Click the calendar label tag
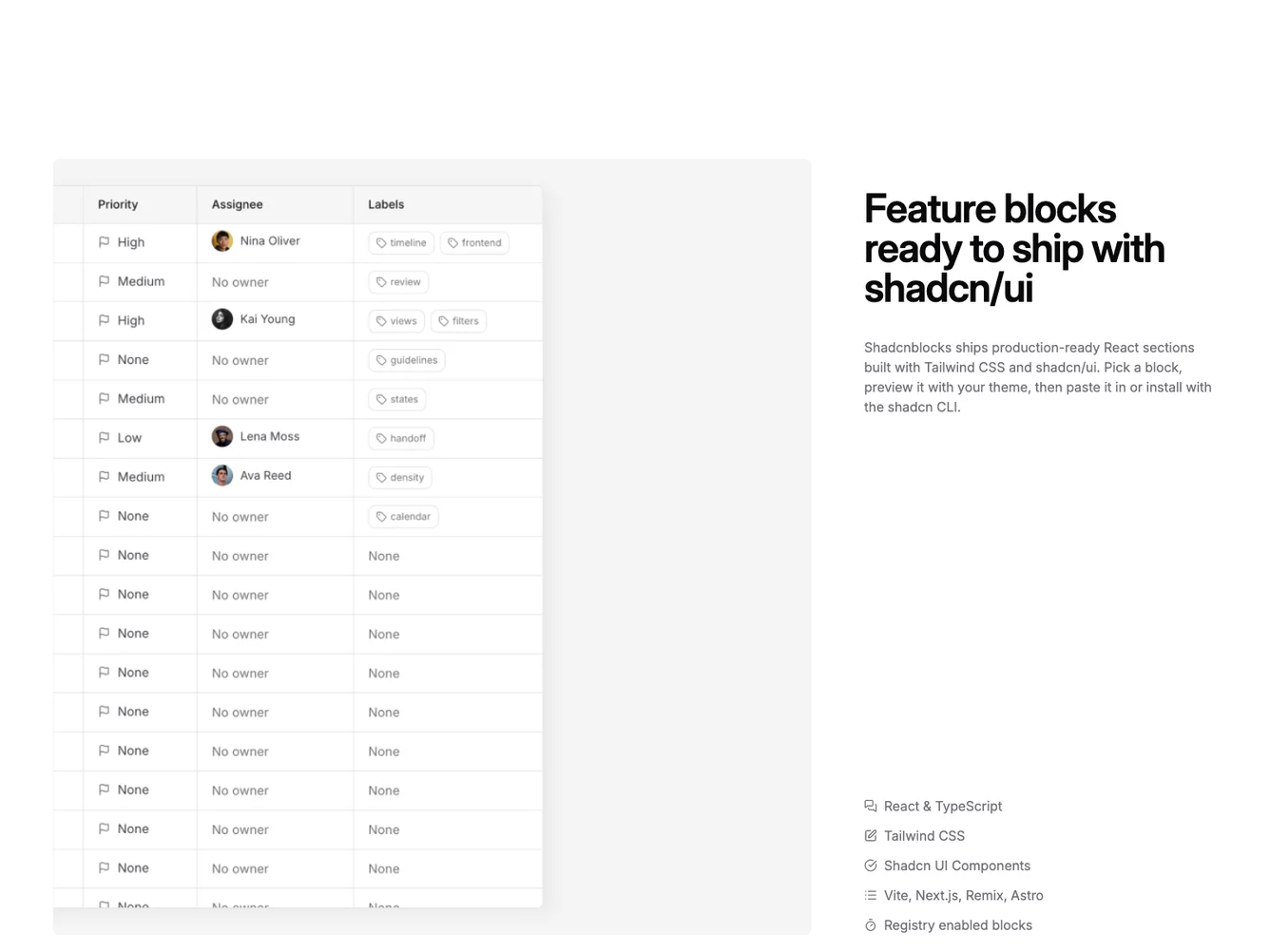Screen dimensions: 1270x952 pos(403,517)
